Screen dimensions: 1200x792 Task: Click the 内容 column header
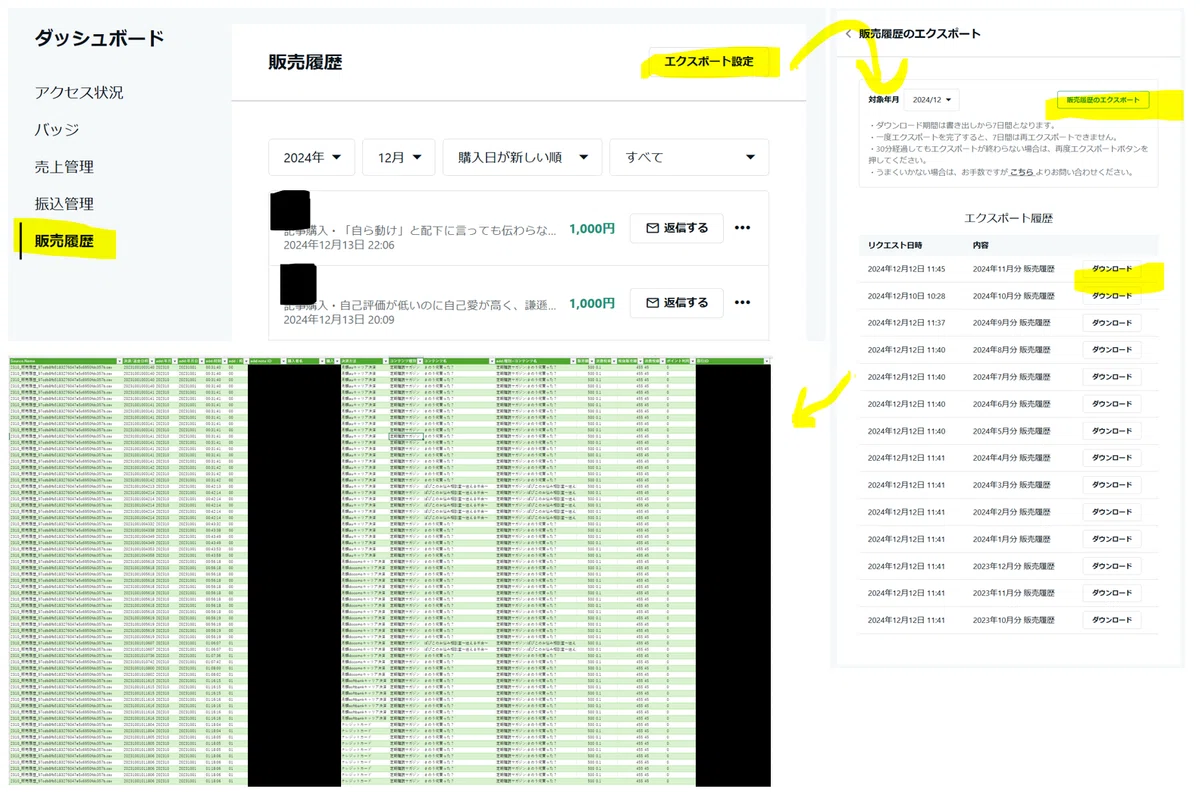981,245
